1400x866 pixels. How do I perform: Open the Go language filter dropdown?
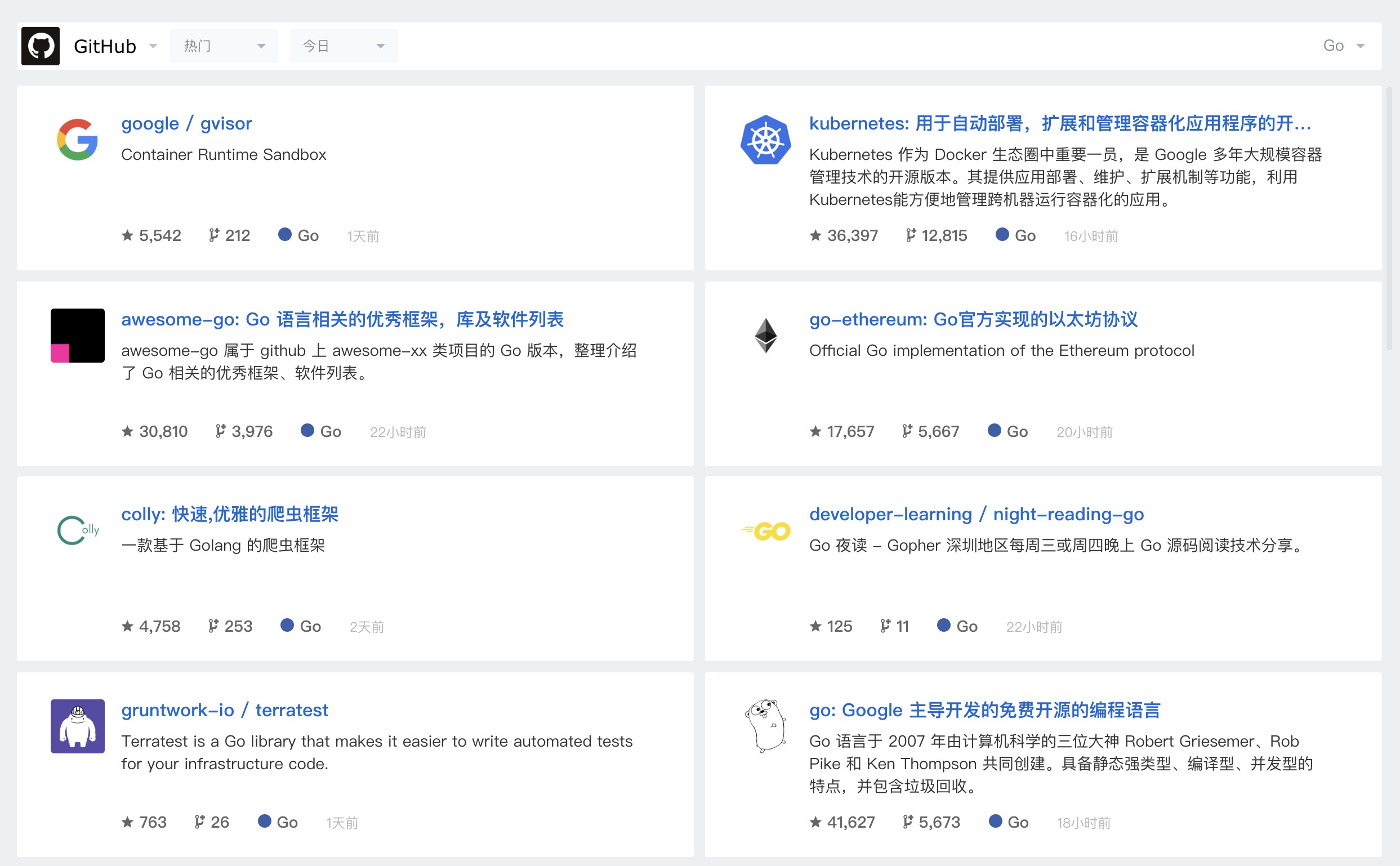pos(1343,46)
